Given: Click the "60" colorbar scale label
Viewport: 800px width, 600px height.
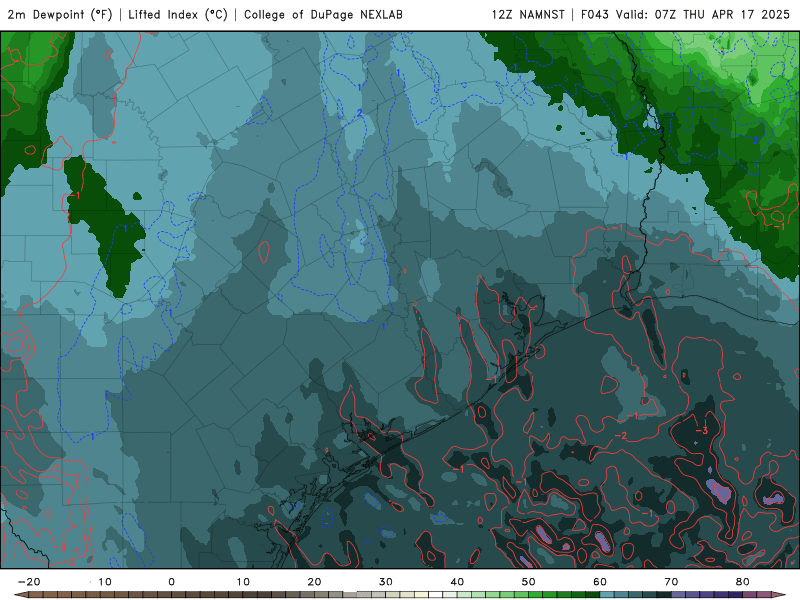Looking at the screenshot, I should pos(600,582).
